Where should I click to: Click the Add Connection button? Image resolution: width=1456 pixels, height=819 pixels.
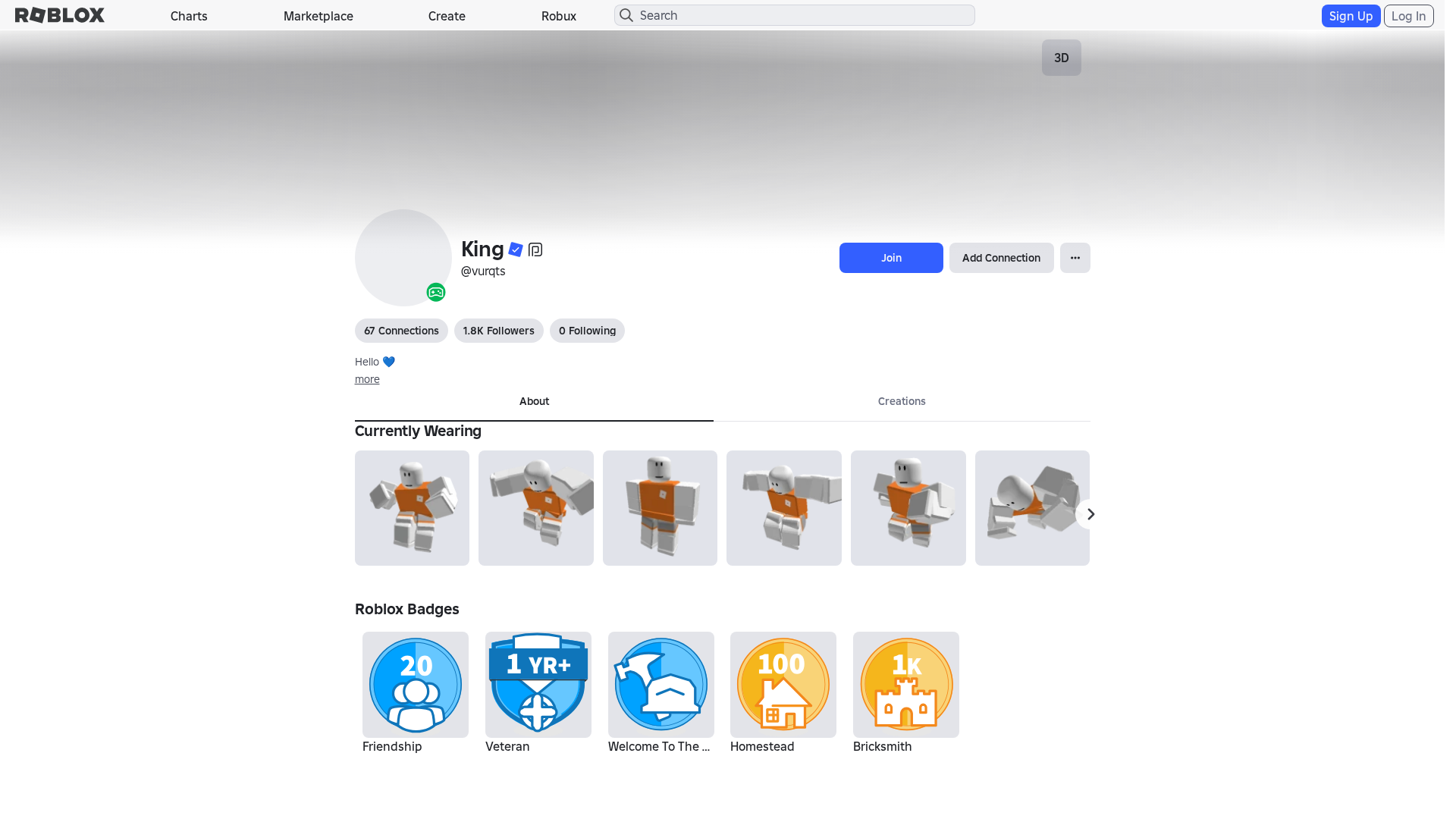(1001, 258)
